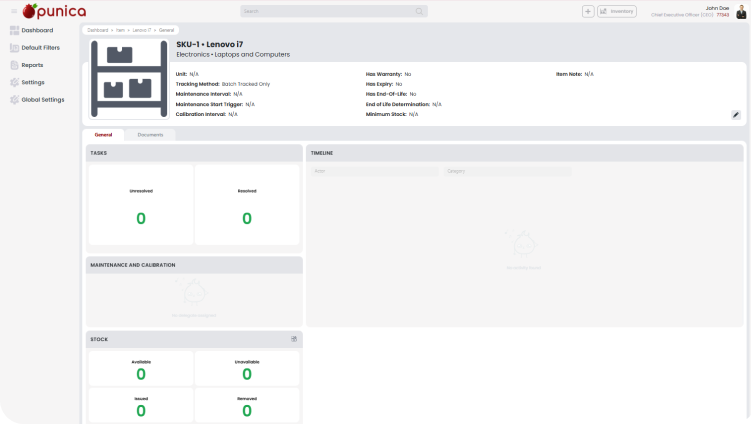Open the Unavailable stock card

point(247,368)
